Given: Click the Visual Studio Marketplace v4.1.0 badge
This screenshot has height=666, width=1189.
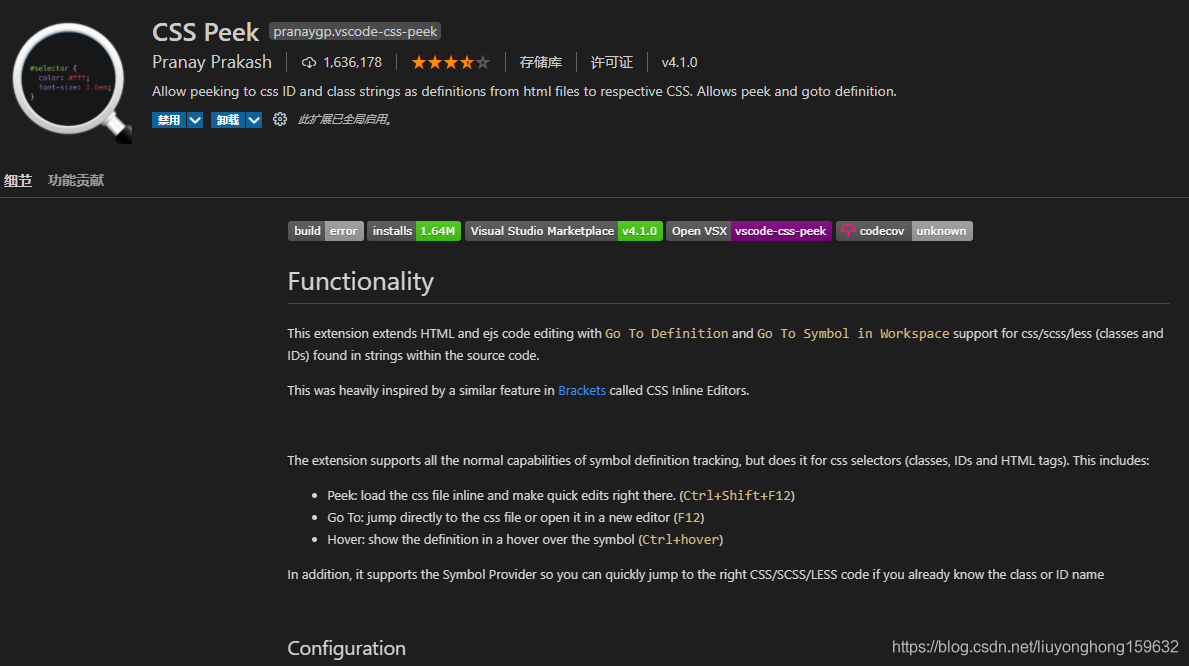Looking at the screenshot, I should click(563, 231).
